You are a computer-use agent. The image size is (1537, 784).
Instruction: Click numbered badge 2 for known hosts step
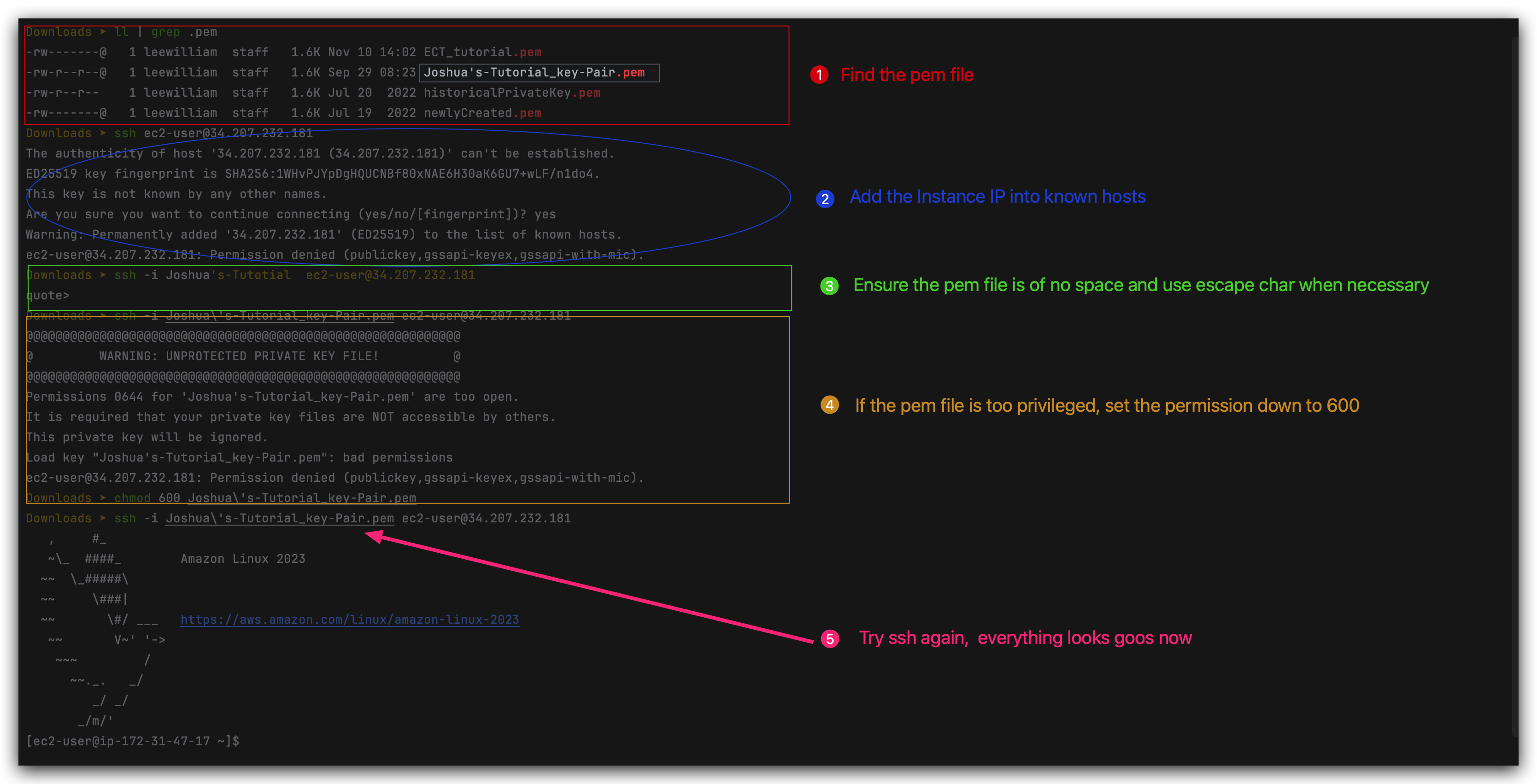(x=826, y=198)
